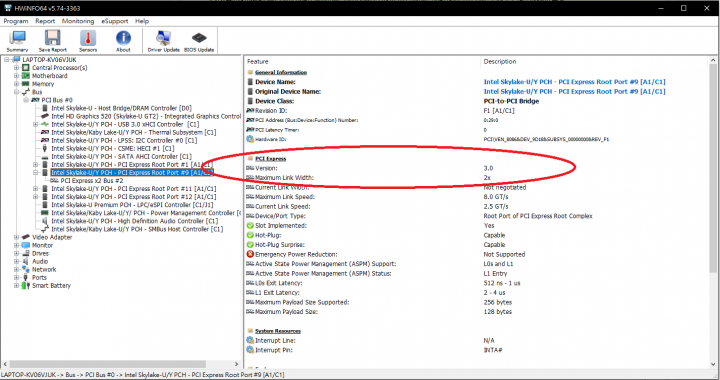Click tree panel scroll right arrow
The height and width of the screenshot is (380, 720).
236,364
